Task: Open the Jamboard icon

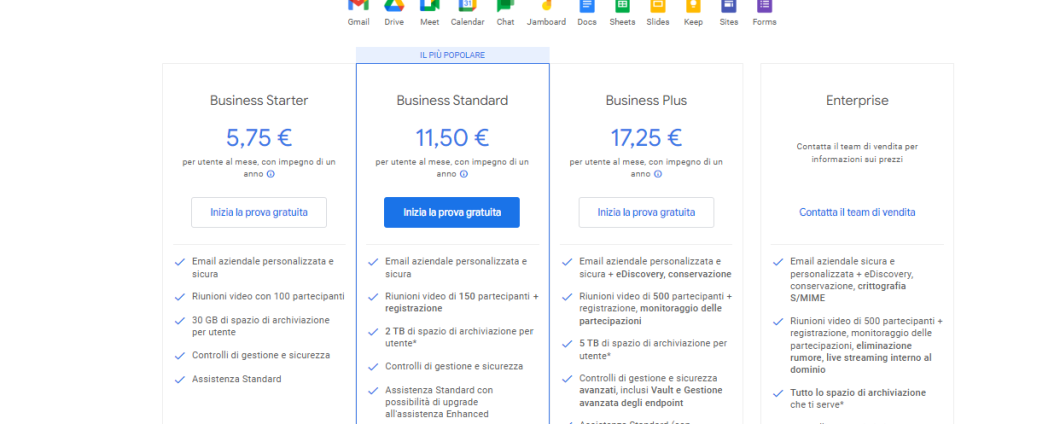Action: (546, 6)
